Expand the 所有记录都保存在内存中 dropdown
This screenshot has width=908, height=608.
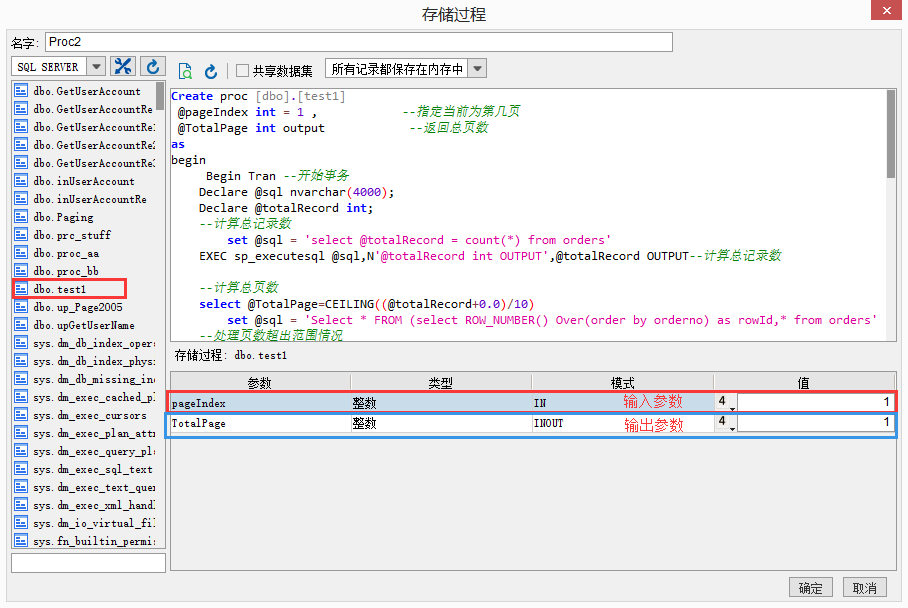[477, 68]
